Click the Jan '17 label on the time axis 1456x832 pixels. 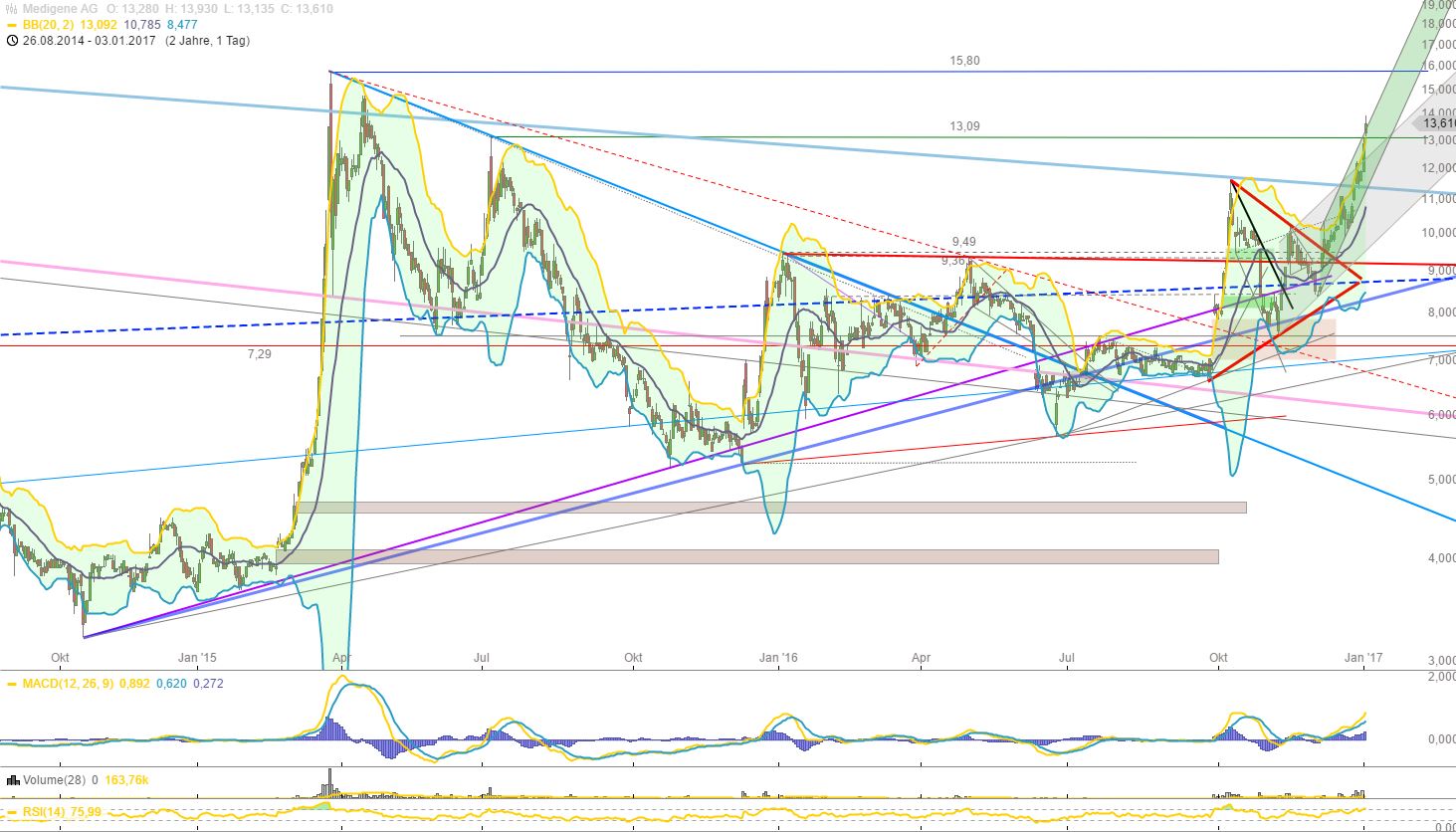coord(1364,658)
